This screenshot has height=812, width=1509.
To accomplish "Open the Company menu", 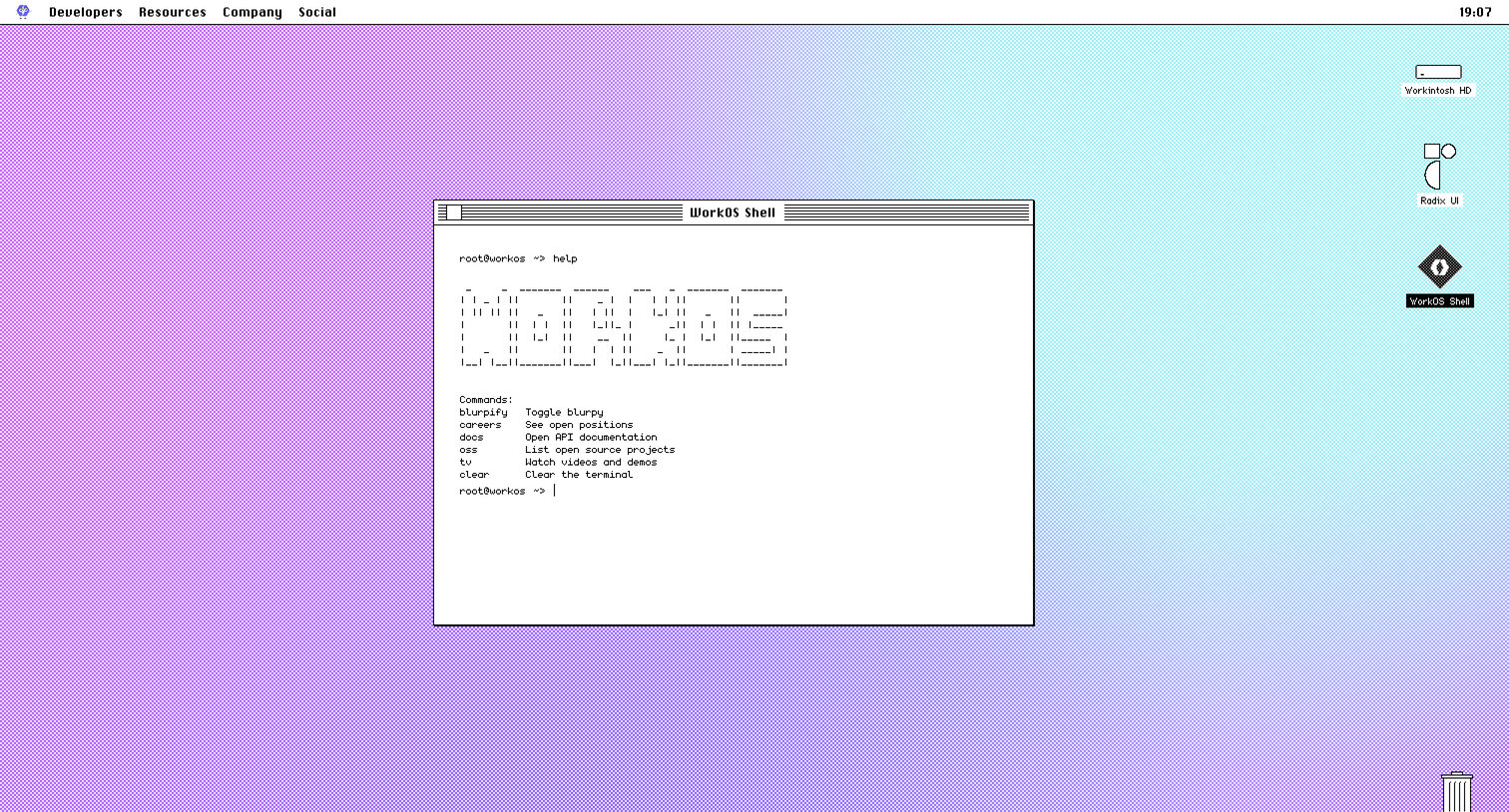I will coord(252,12).
